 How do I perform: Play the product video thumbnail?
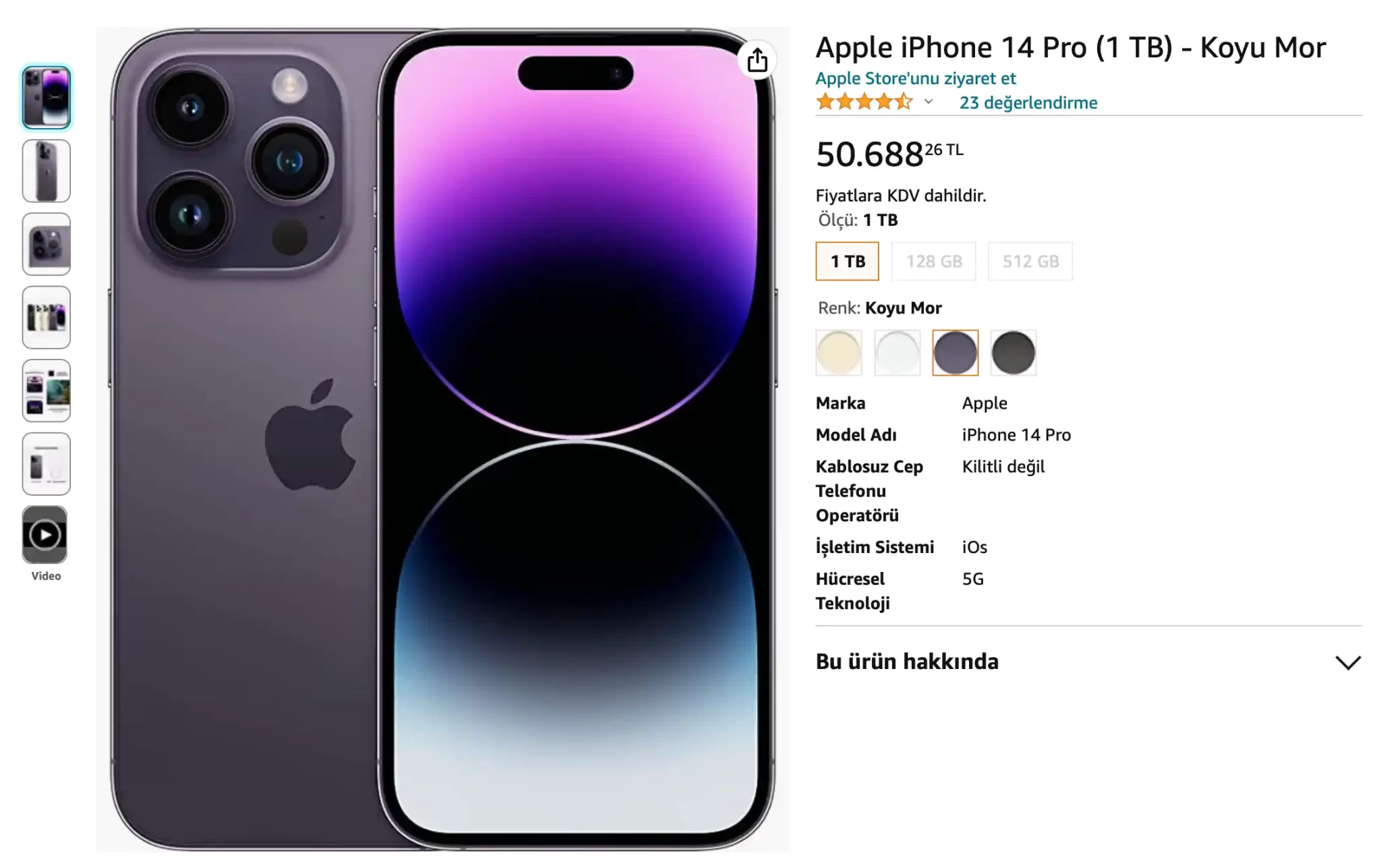coord(45,535)
